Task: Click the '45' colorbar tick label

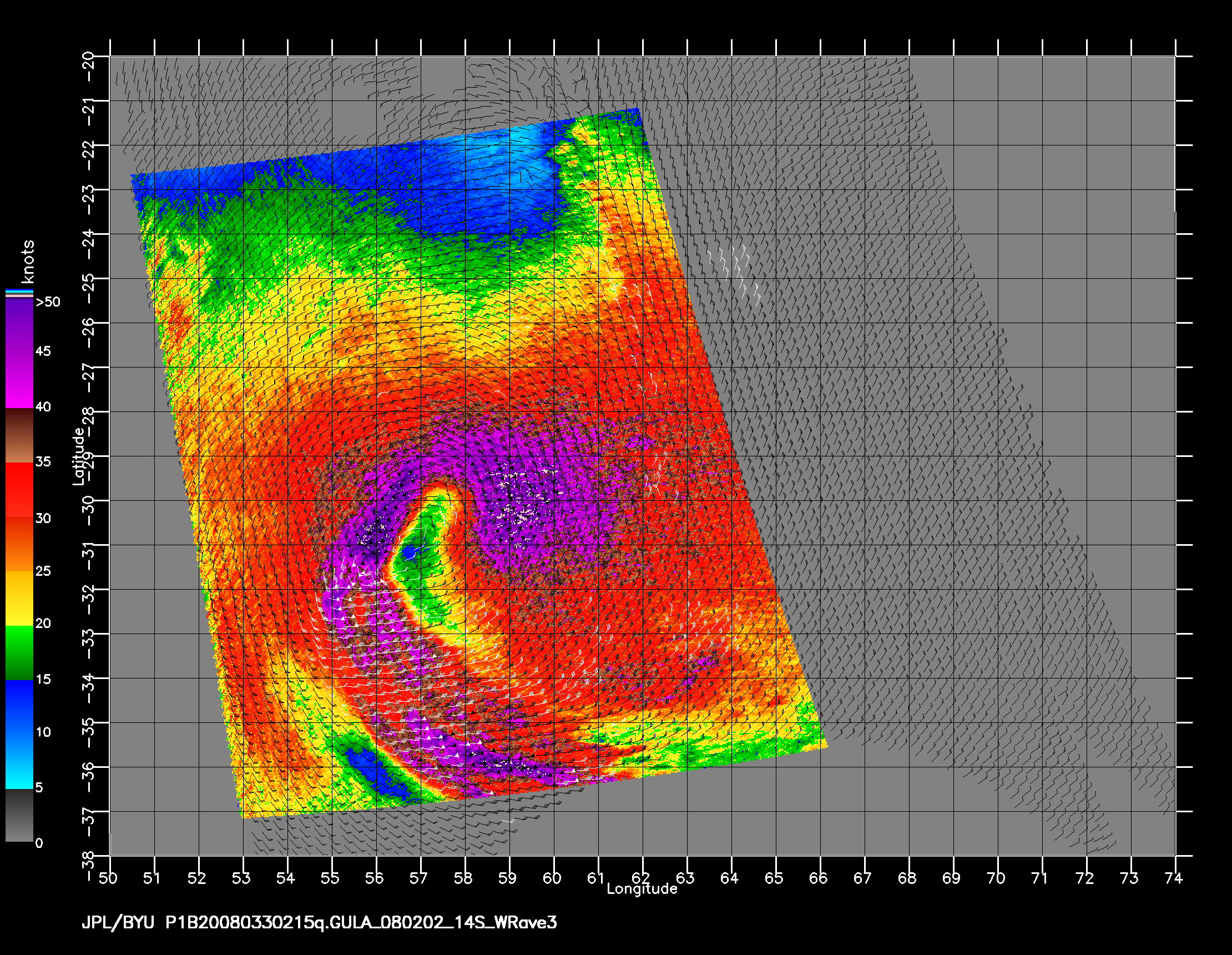Action: pyautogui.click(x=43, y=351)
